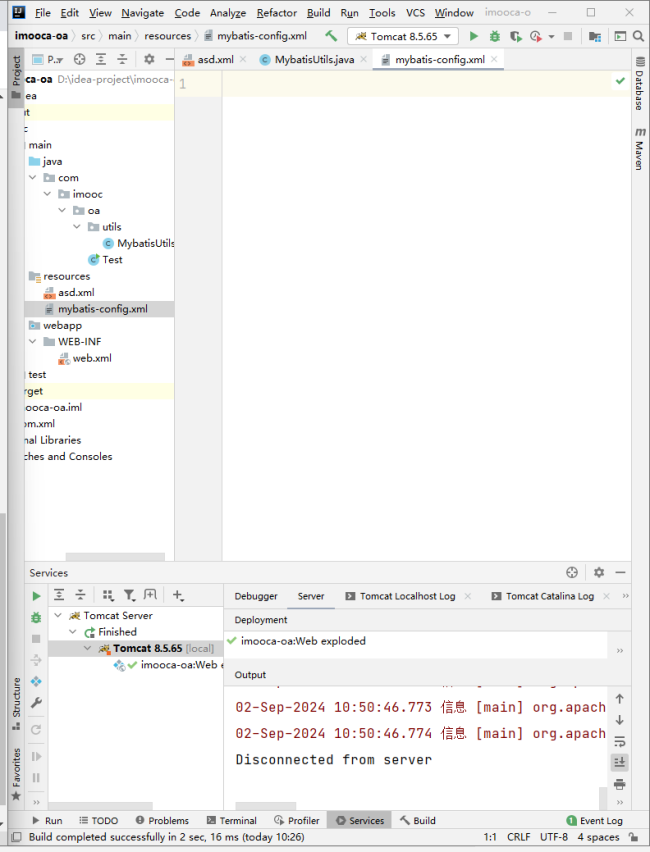Toggle Structure tool window side tab
This screenshot has width=650, height=852.
tap(16, 703)
